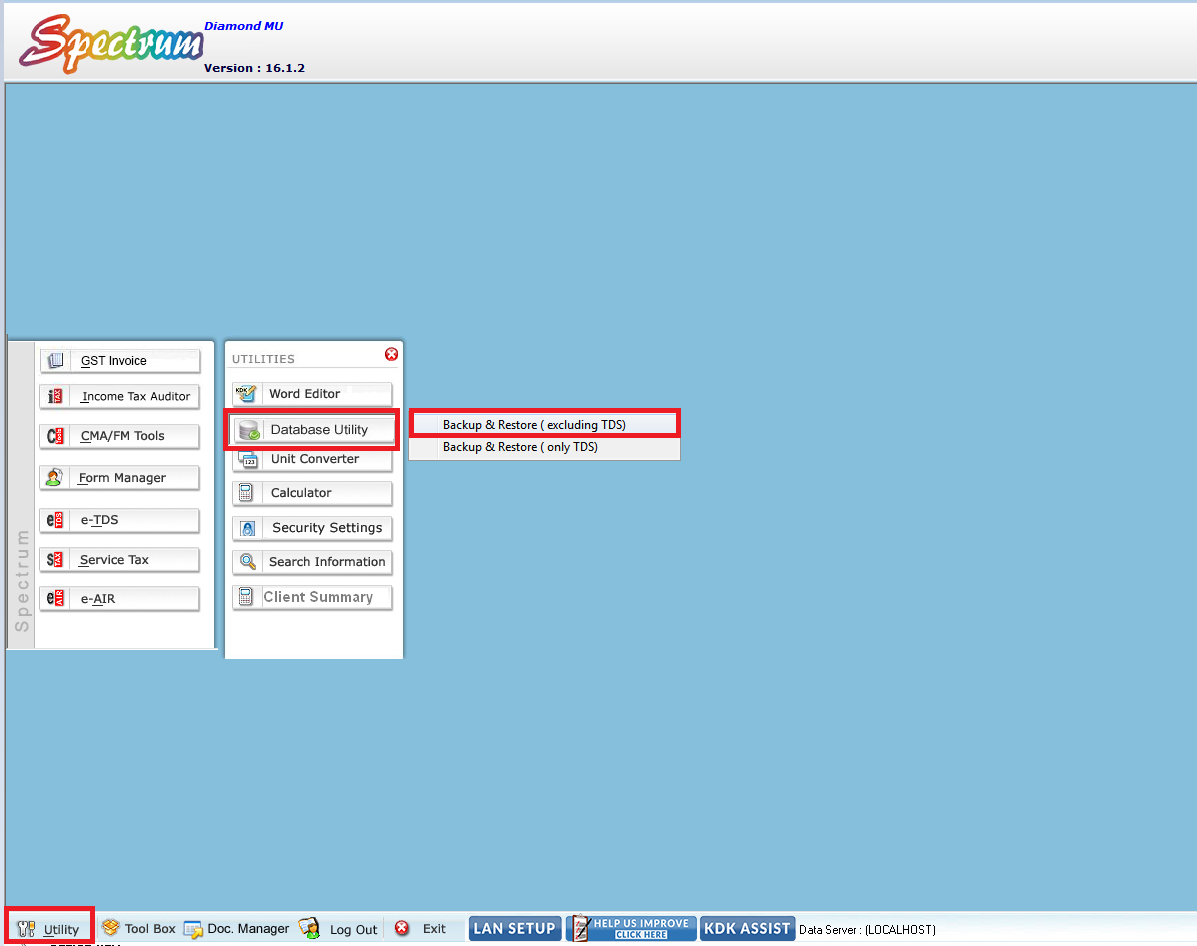Open Doc. Manager from bottom bar

237,928
